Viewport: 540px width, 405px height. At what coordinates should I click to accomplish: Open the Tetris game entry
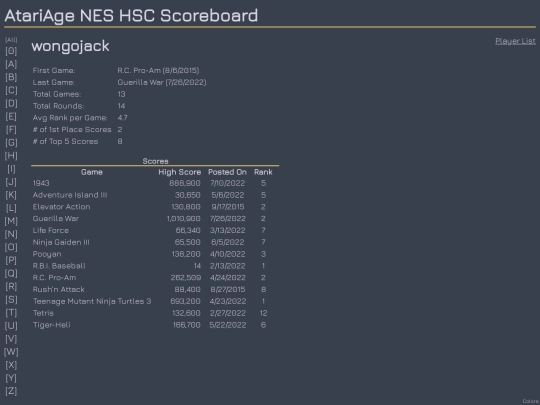[43, 313]
